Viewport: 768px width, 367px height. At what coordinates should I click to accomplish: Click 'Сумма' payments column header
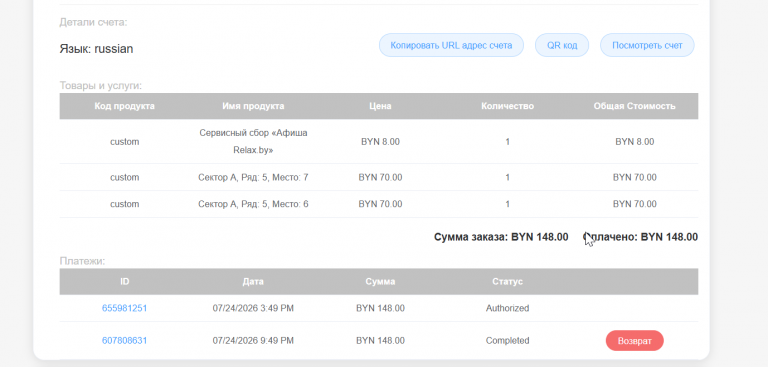pyautogui.click(x=381, y=282)
